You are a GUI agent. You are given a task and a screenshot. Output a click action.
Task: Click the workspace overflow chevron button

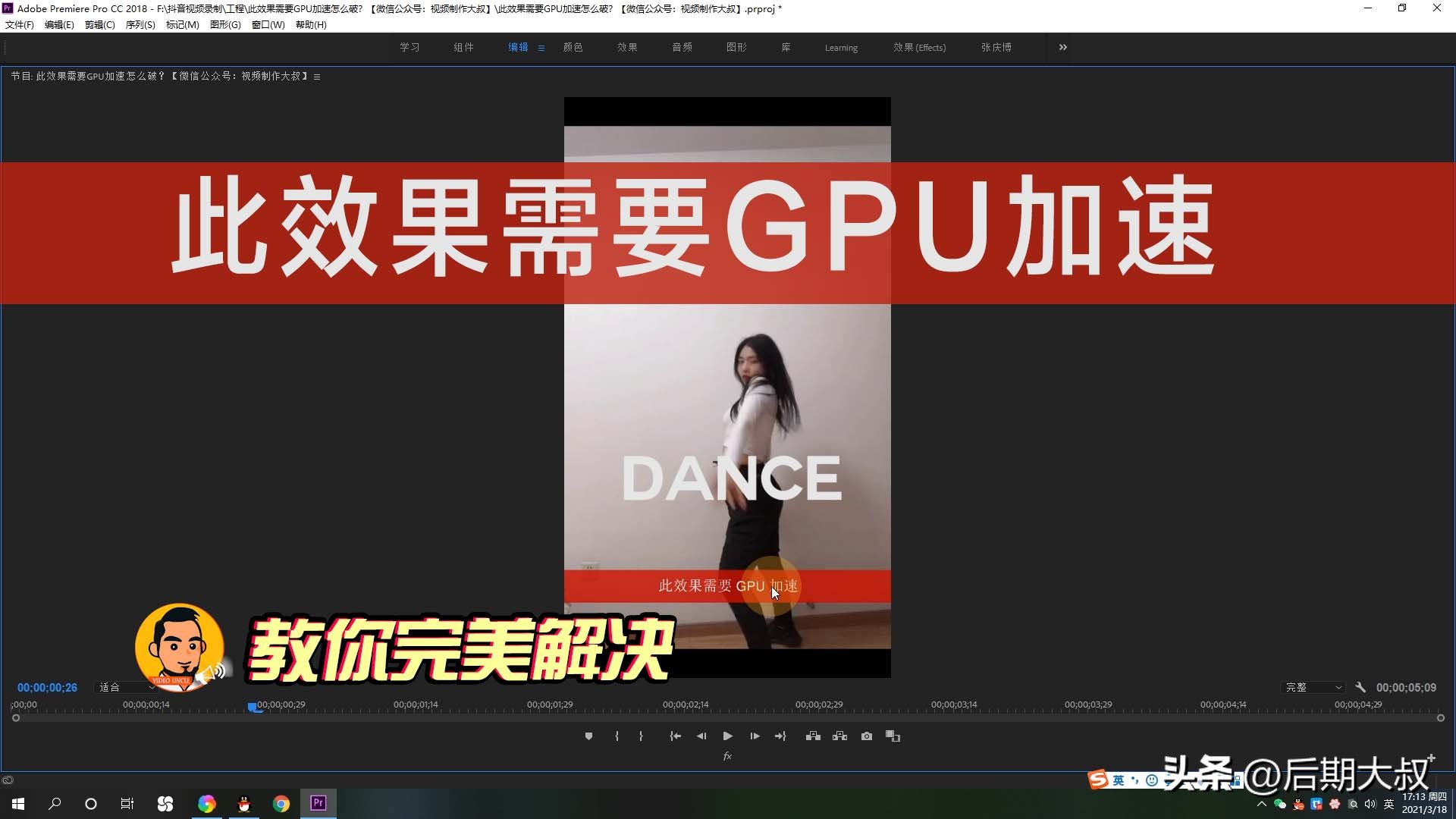tap(1062, 47)
